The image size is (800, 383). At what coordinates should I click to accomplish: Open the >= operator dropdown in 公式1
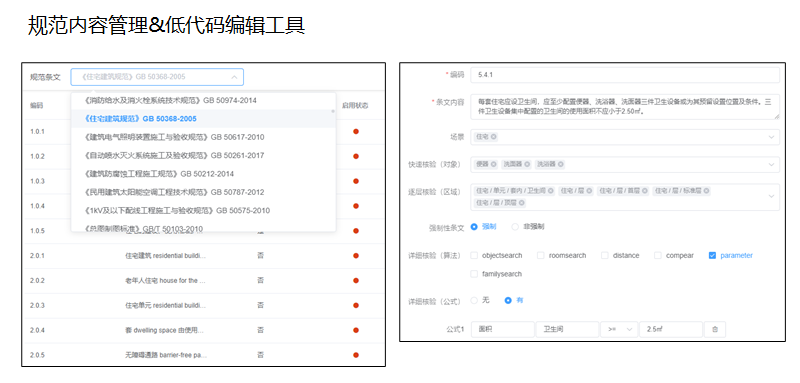point(619,329)
